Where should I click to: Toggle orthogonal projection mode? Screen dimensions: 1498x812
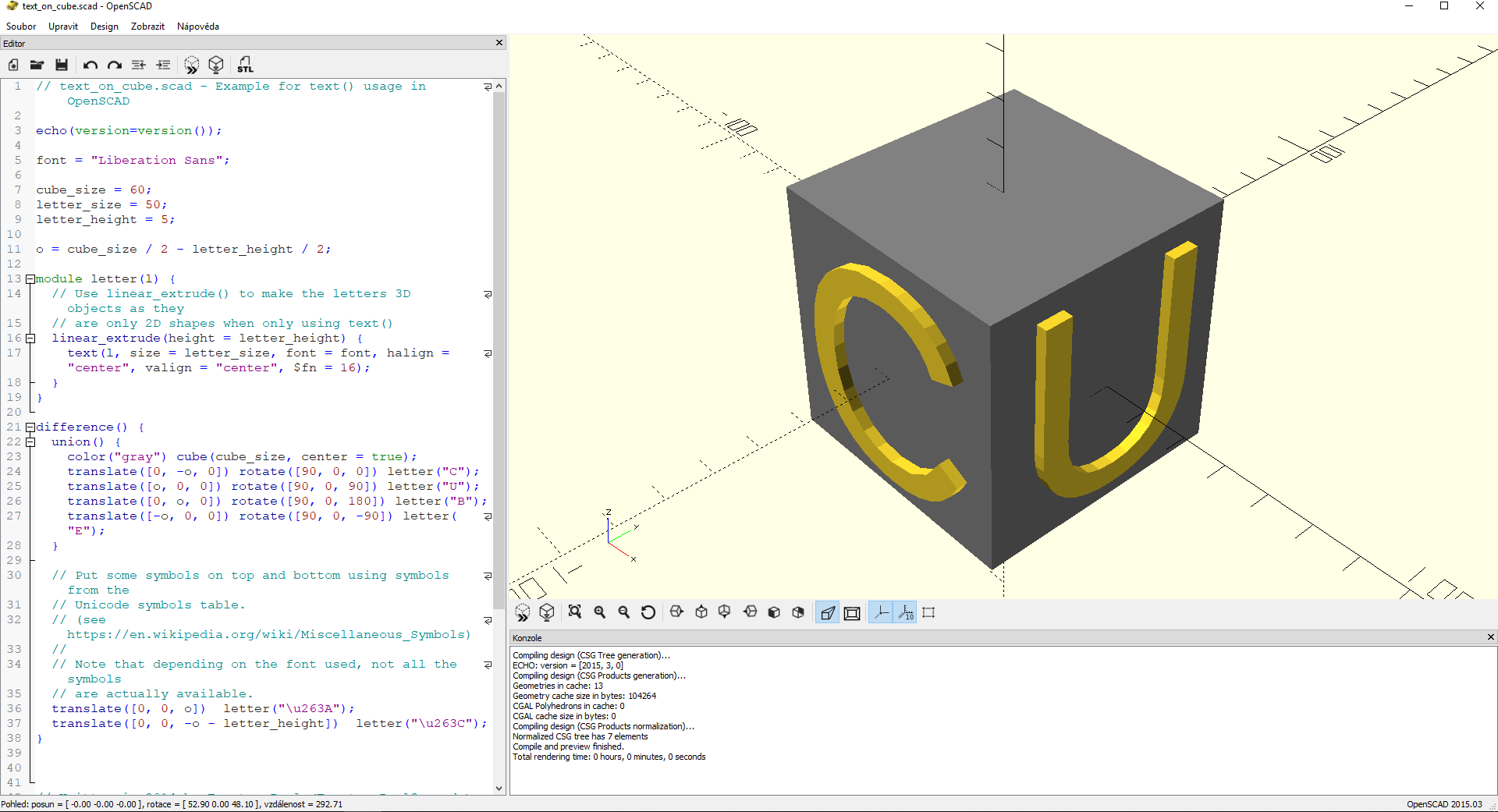coord(851,612)
